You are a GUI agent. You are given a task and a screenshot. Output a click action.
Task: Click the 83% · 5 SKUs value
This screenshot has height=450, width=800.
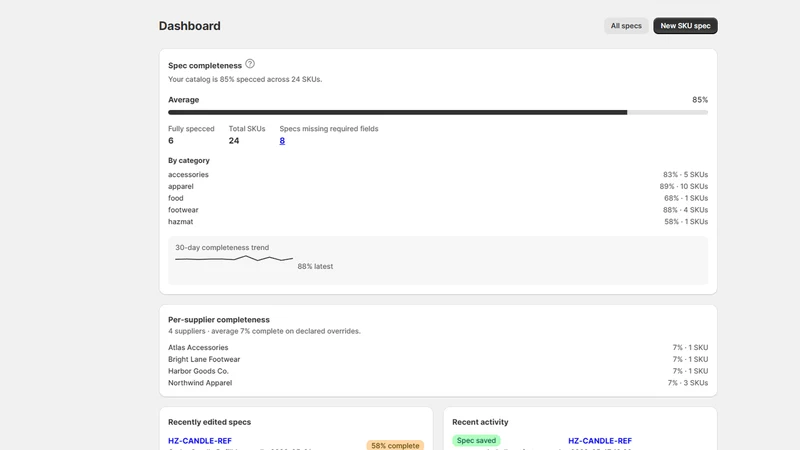click(x=685, y=174)
